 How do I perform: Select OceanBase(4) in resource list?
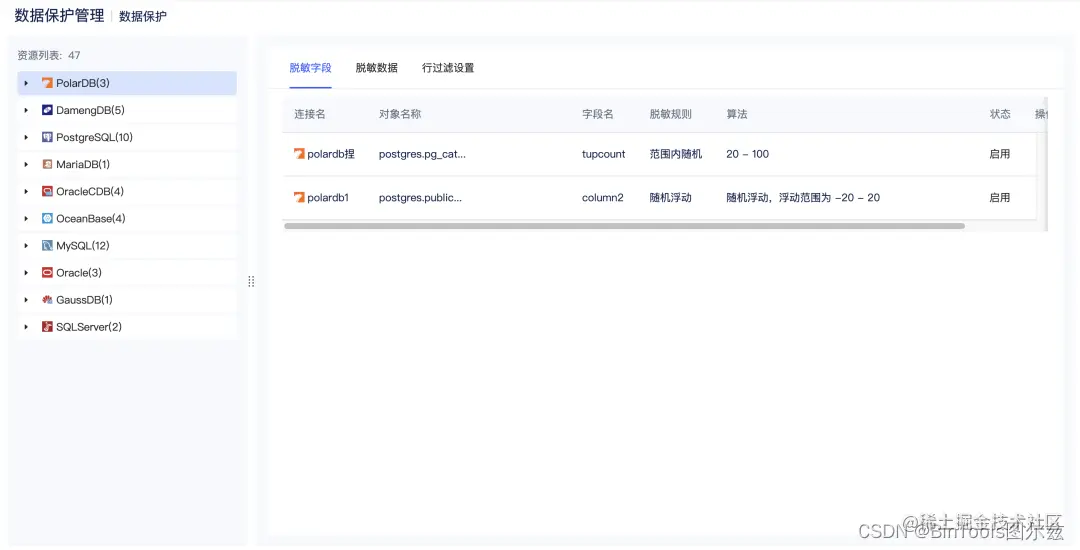point(127,218)
